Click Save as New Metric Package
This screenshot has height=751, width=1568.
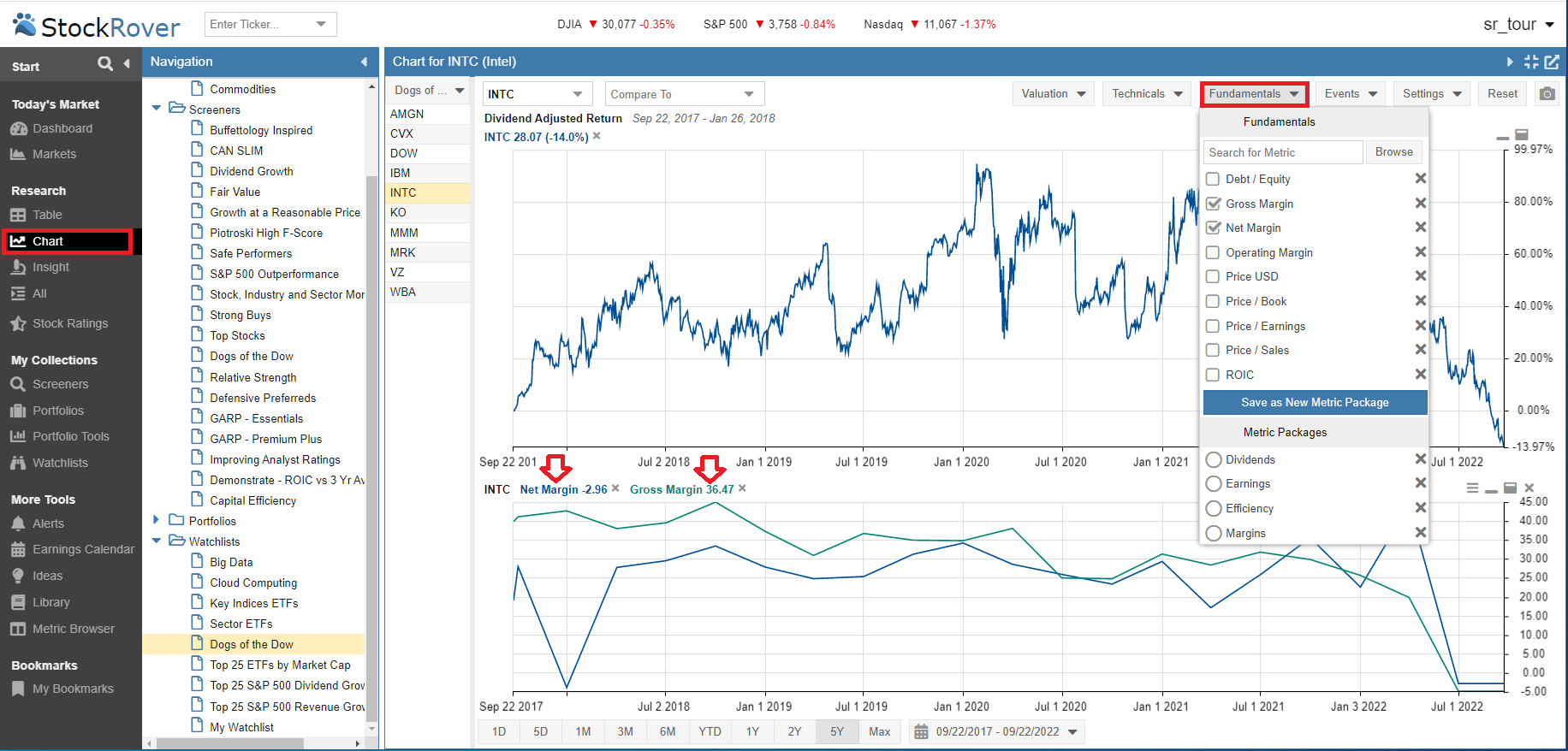(1315, 402)
